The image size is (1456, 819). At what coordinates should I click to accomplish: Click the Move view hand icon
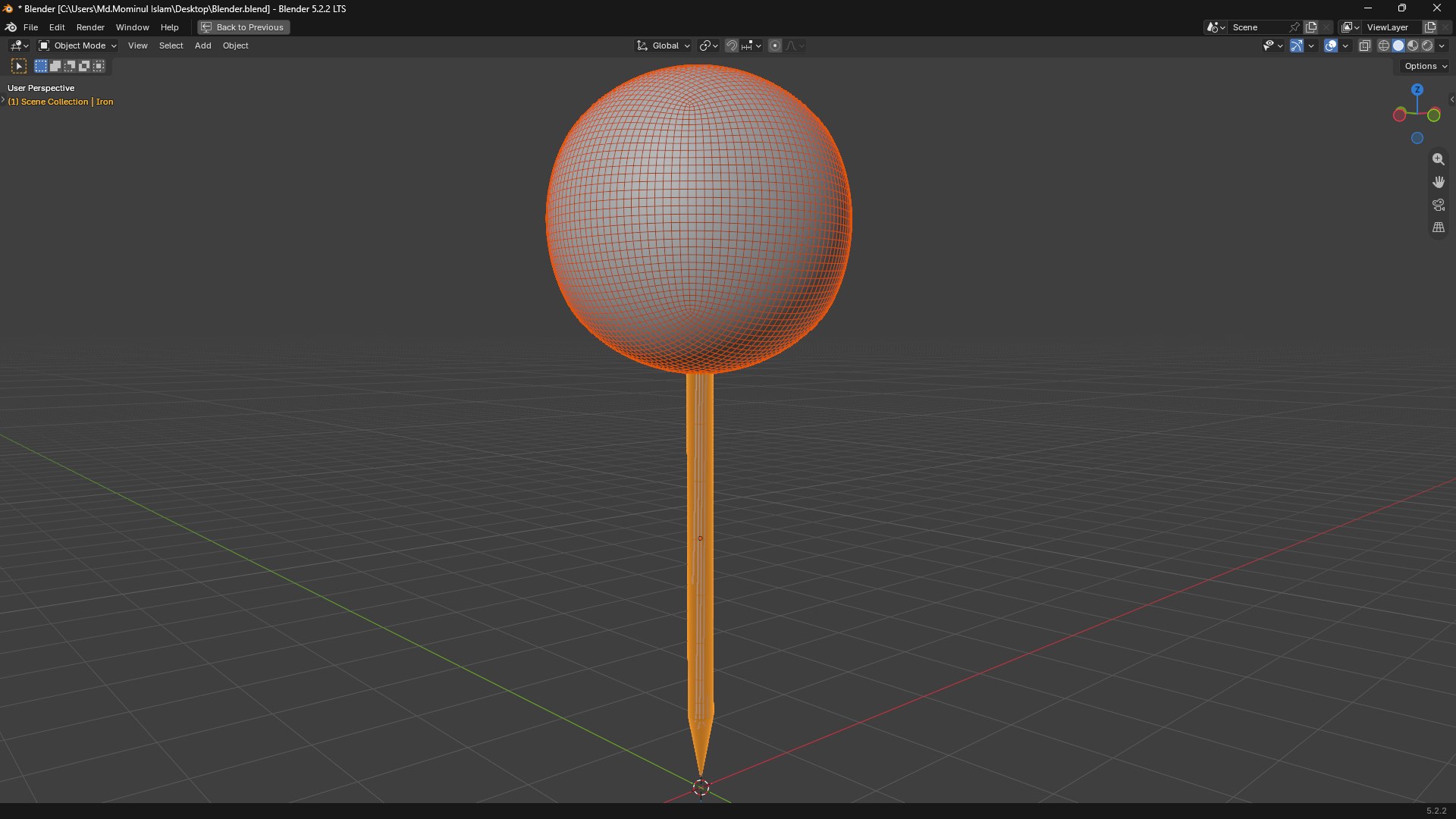pos(1439,182)
